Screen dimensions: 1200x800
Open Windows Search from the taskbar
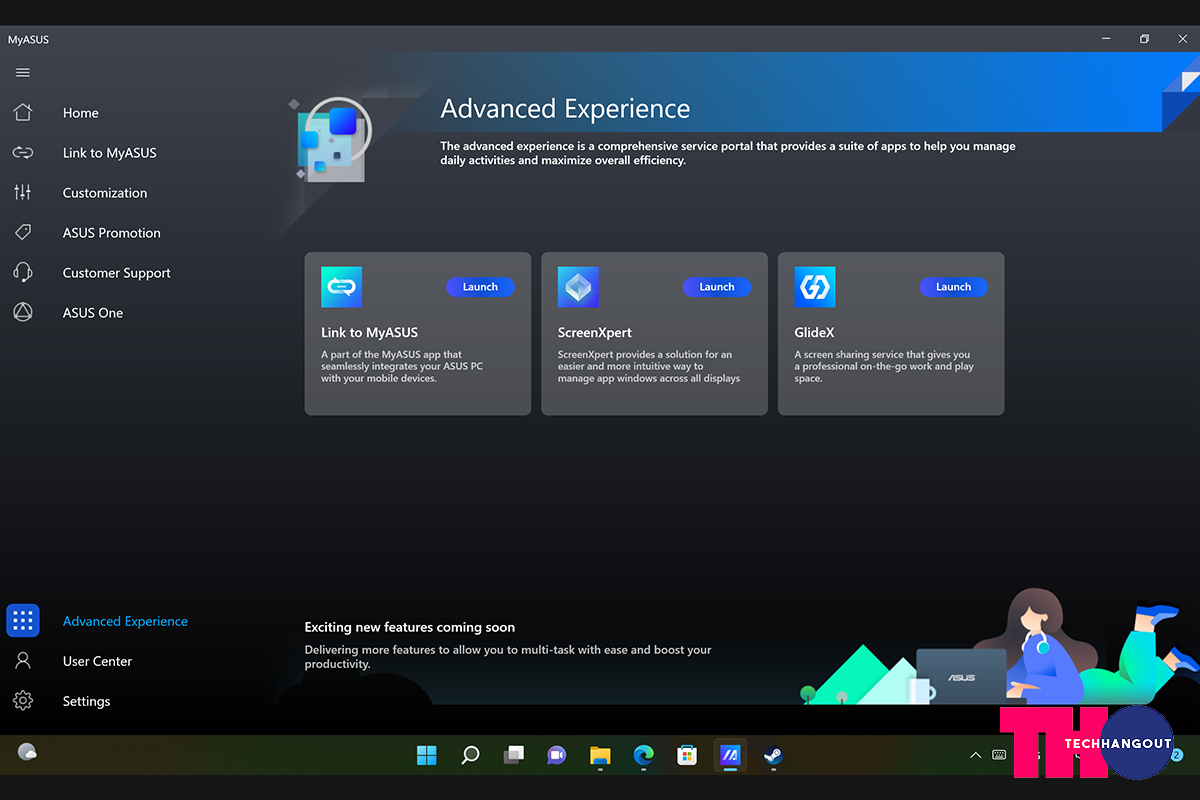(x=470, y=755)
